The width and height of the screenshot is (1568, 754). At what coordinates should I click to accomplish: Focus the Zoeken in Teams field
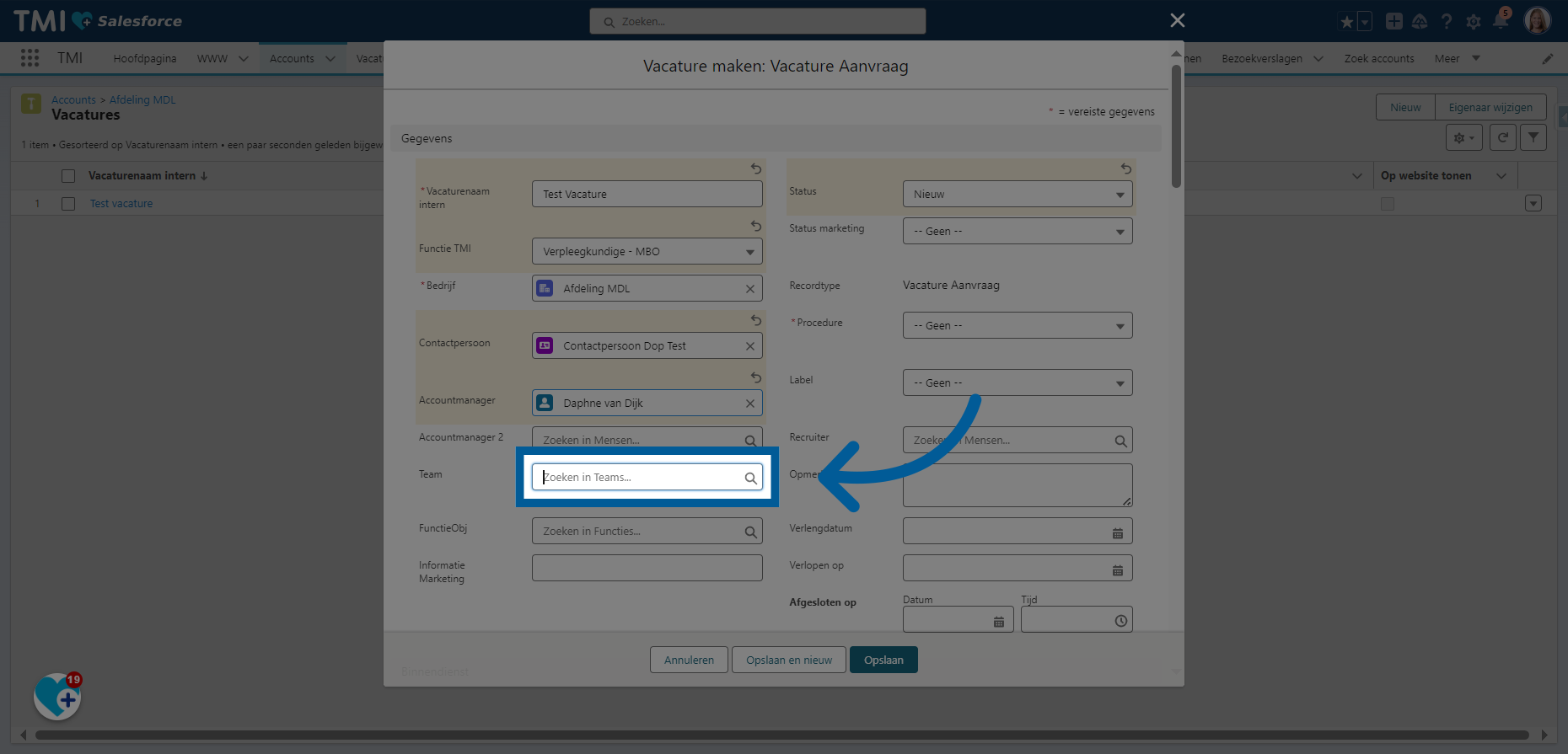pos(647,477)
